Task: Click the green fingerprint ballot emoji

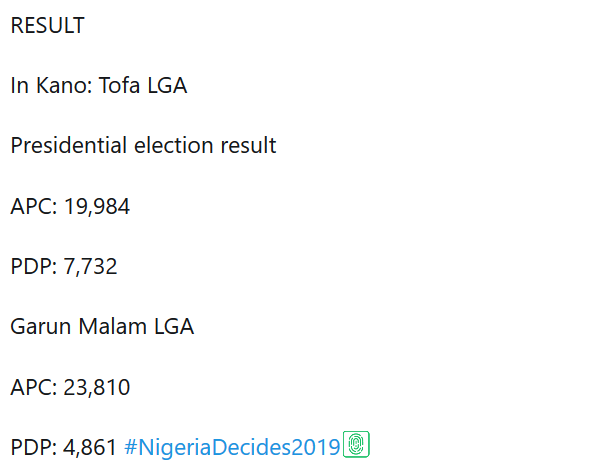Action: (357, 445)
